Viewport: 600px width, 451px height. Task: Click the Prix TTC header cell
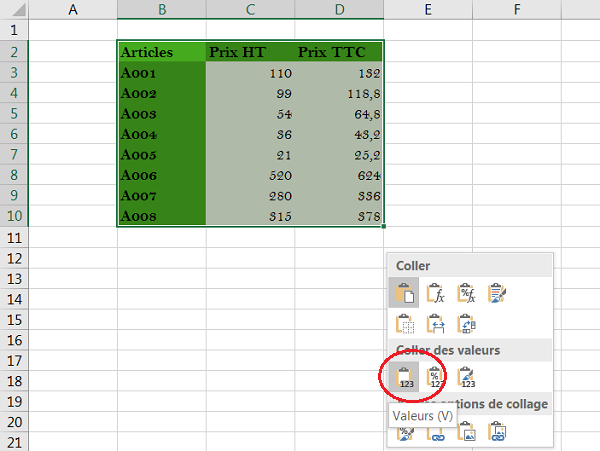(x=339, y=51)
